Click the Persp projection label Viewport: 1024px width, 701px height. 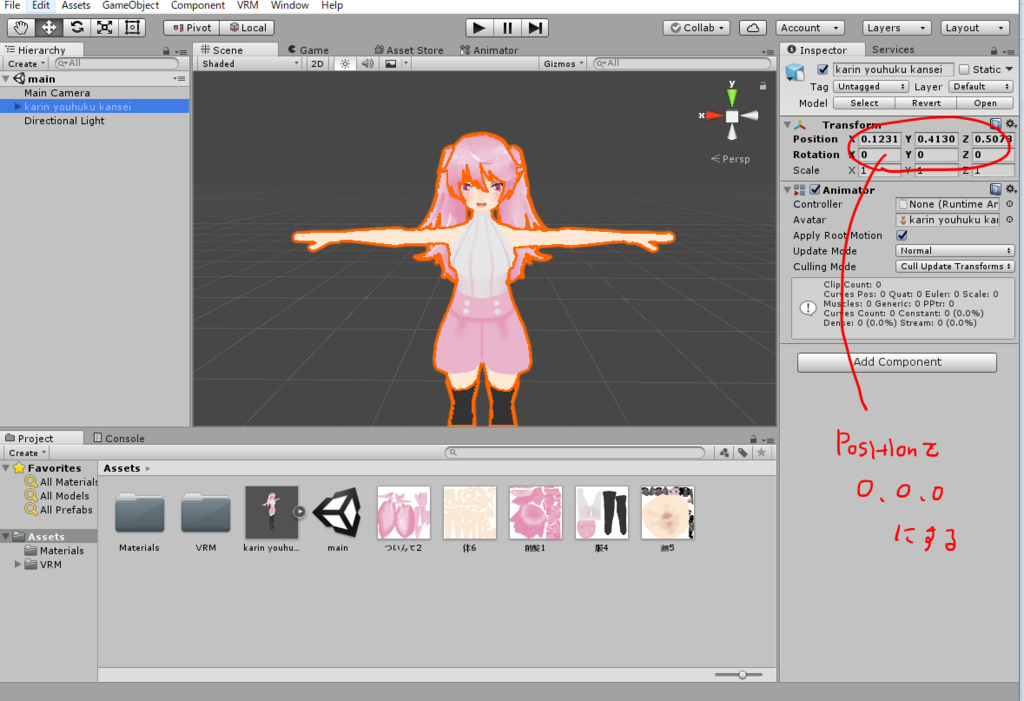pos(730,159)
